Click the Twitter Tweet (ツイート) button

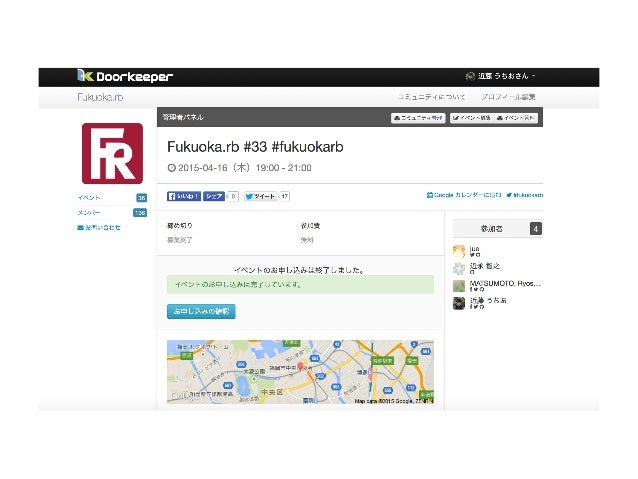click(x=260, y=196)
